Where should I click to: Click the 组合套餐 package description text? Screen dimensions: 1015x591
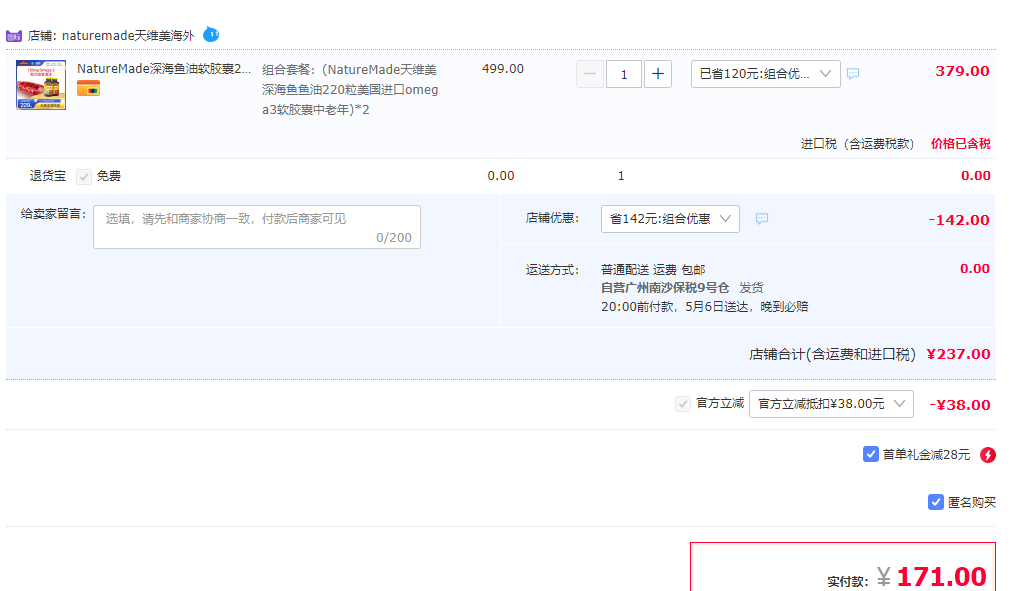point(350,89)
